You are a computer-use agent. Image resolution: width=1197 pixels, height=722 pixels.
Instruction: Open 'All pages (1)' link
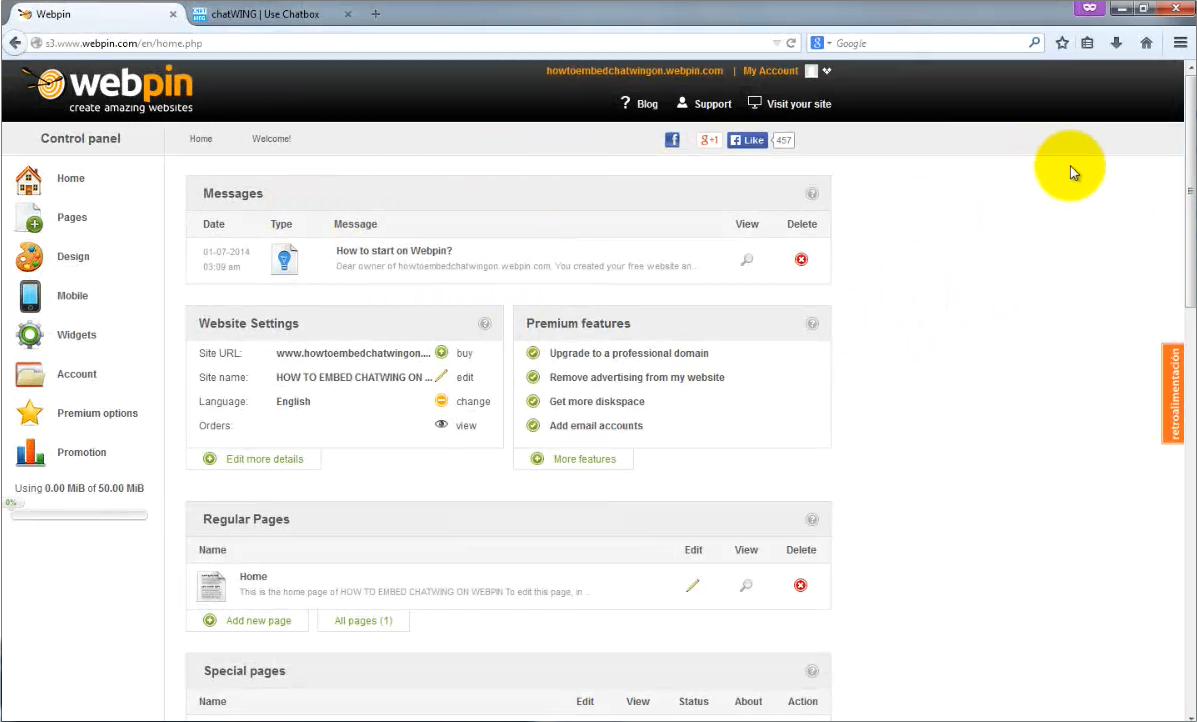click(x=363, y=620)
